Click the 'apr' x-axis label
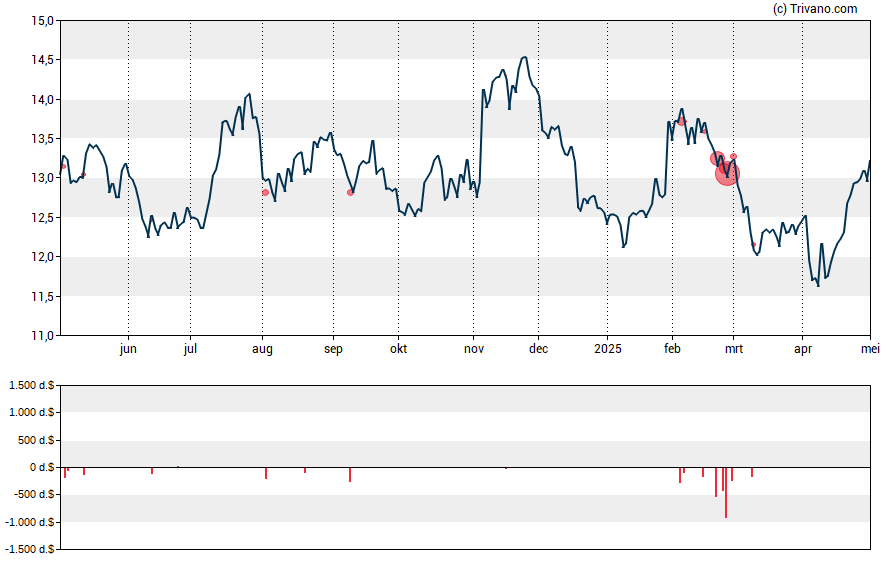The image size is (888, 565). [x=802, y=349]
